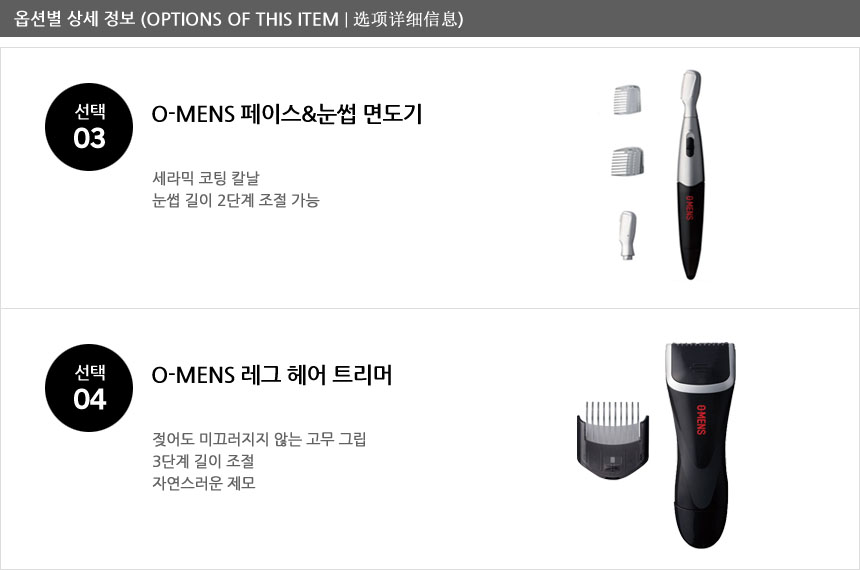Screen dimensions: 860x570
Task: Click the middle eyebrow comb attachment
Action: click(x=628, y=161)
